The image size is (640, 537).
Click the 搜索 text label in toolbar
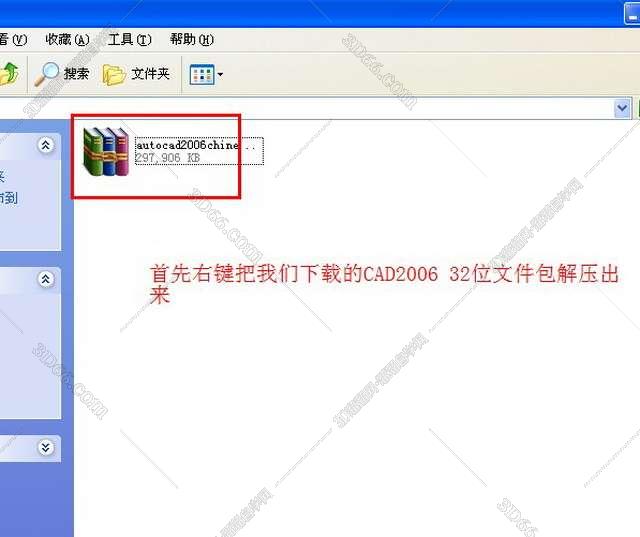[x=77, y=74]
